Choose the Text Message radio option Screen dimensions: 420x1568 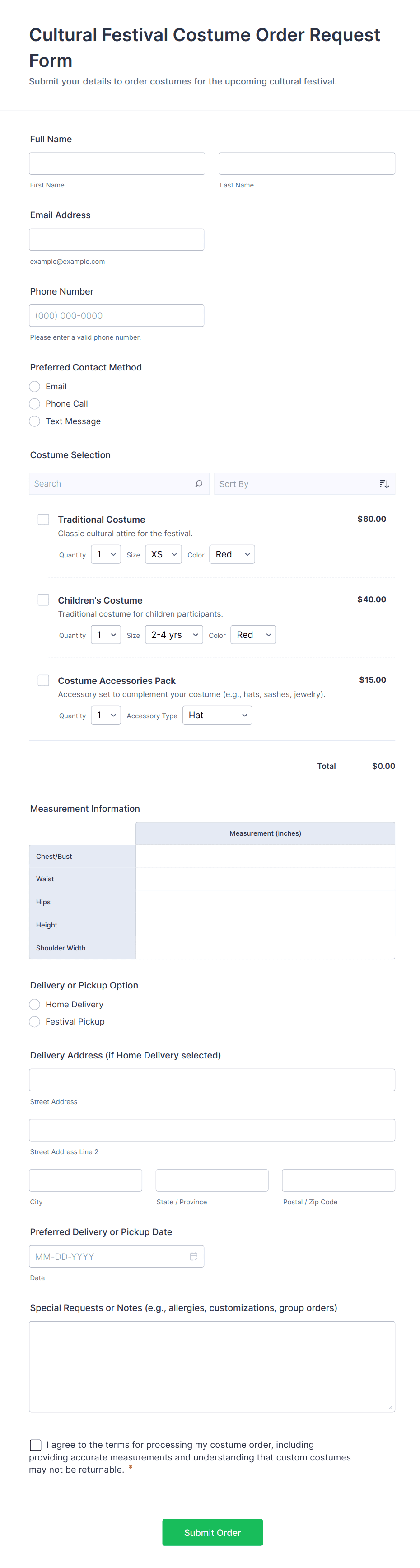click(x=35, y=421)
